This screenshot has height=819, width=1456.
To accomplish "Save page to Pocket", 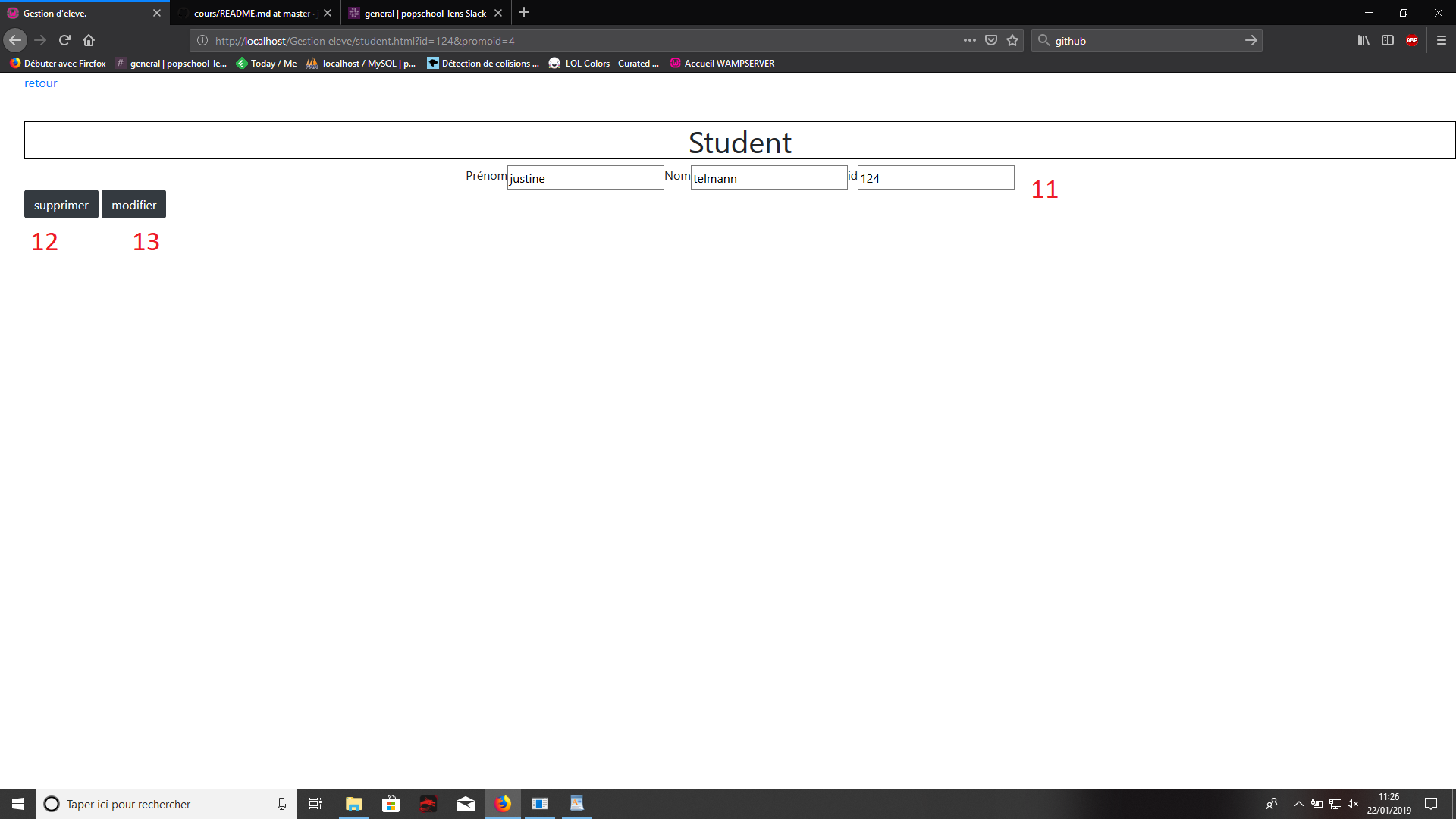I will (990, 40).
